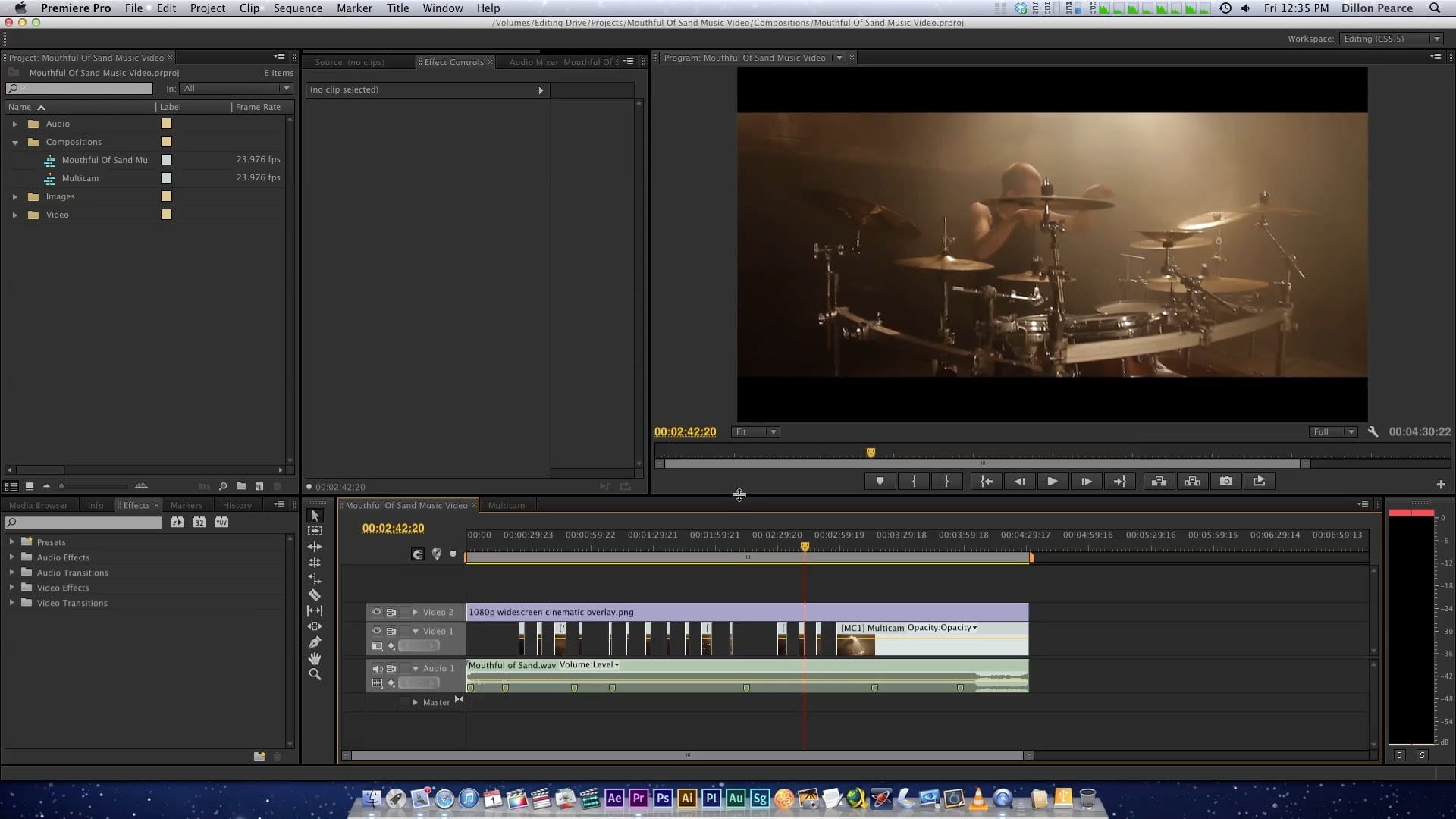Hide the Video 2 track with its eye icon

(x=377, y=612)
